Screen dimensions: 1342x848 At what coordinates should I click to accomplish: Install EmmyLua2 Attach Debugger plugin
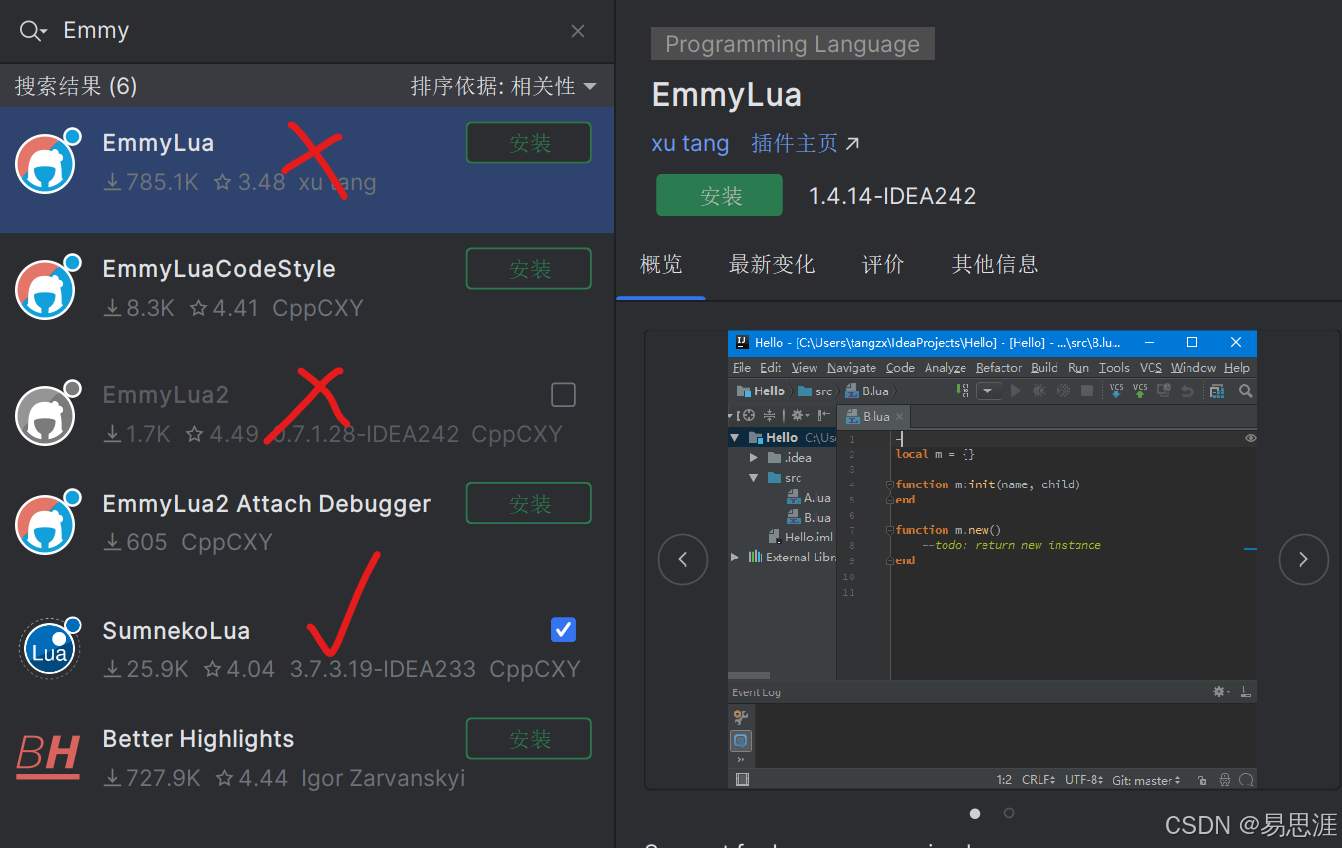[529, 504]
